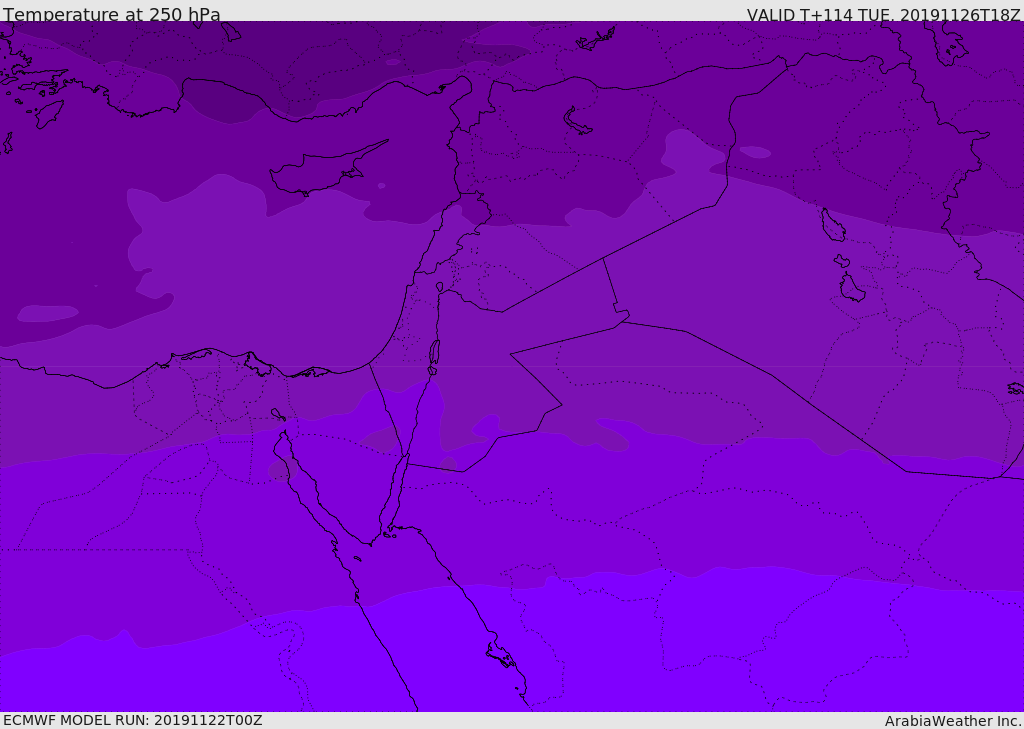The width and height of the screenshot is (1024, 729).
Task: Click the 'VALID T+114 TUE. 20191126T18Z' label
Action: click(884, 15)
